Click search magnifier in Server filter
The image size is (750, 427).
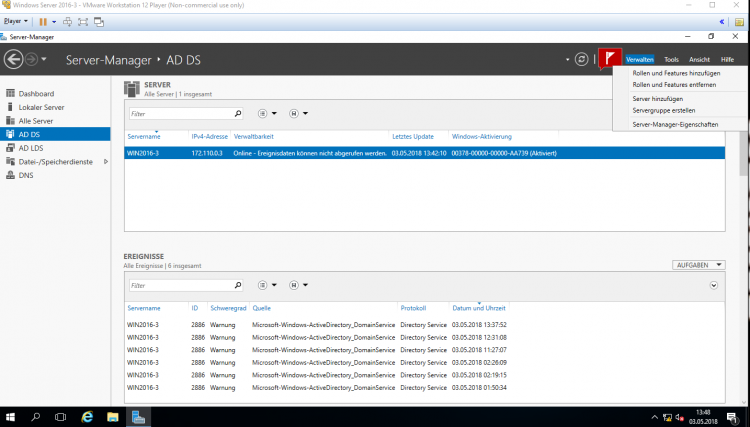click(237, 114)
